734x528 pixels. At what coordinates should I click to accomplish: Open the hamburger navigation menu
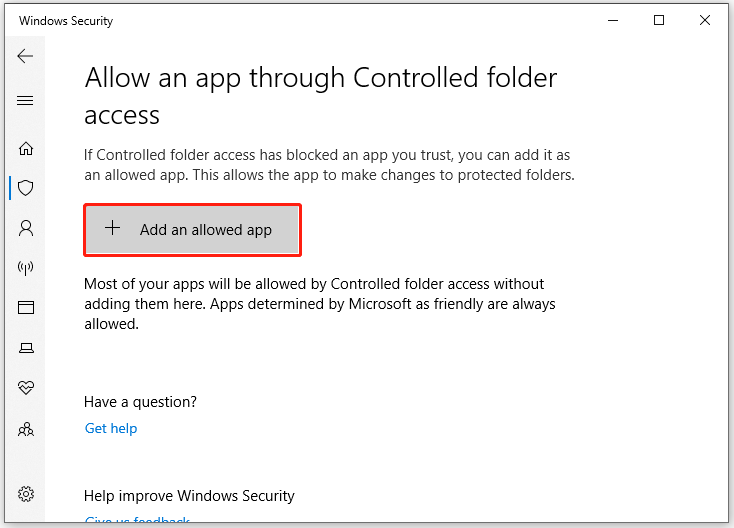(x=25, y=100)
